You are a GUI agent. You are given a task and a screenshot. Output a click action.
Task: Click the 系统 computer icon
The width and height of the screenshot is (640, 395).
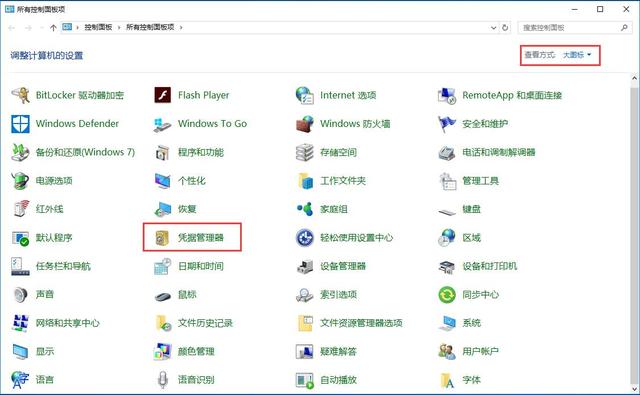coord(447,324)
